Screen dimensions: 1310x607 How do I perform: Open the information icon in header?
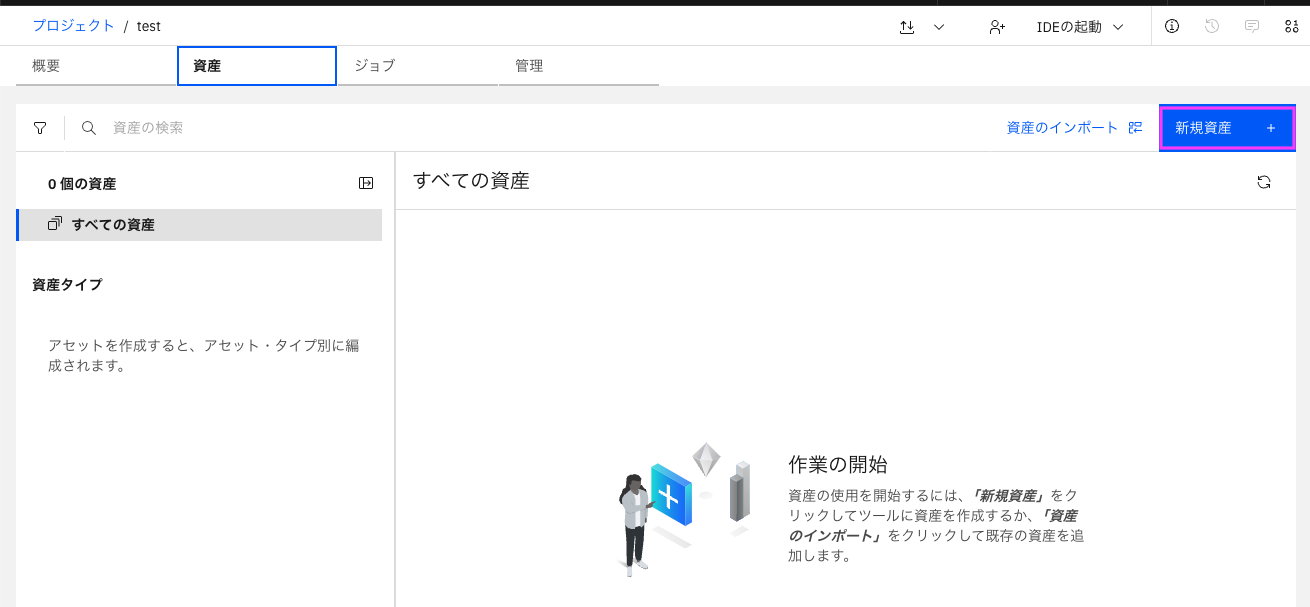pos(1172,27)
